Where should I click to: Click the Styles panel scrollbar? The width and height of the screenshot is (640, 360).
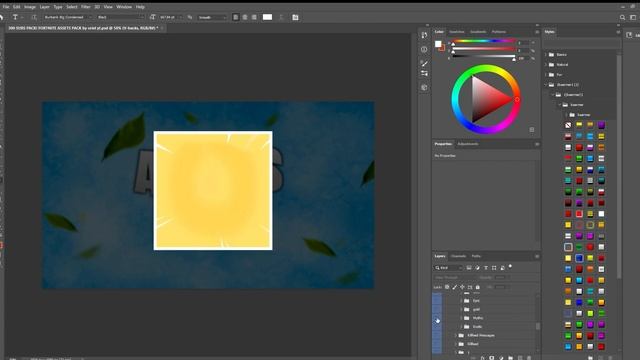click(619, 167)
